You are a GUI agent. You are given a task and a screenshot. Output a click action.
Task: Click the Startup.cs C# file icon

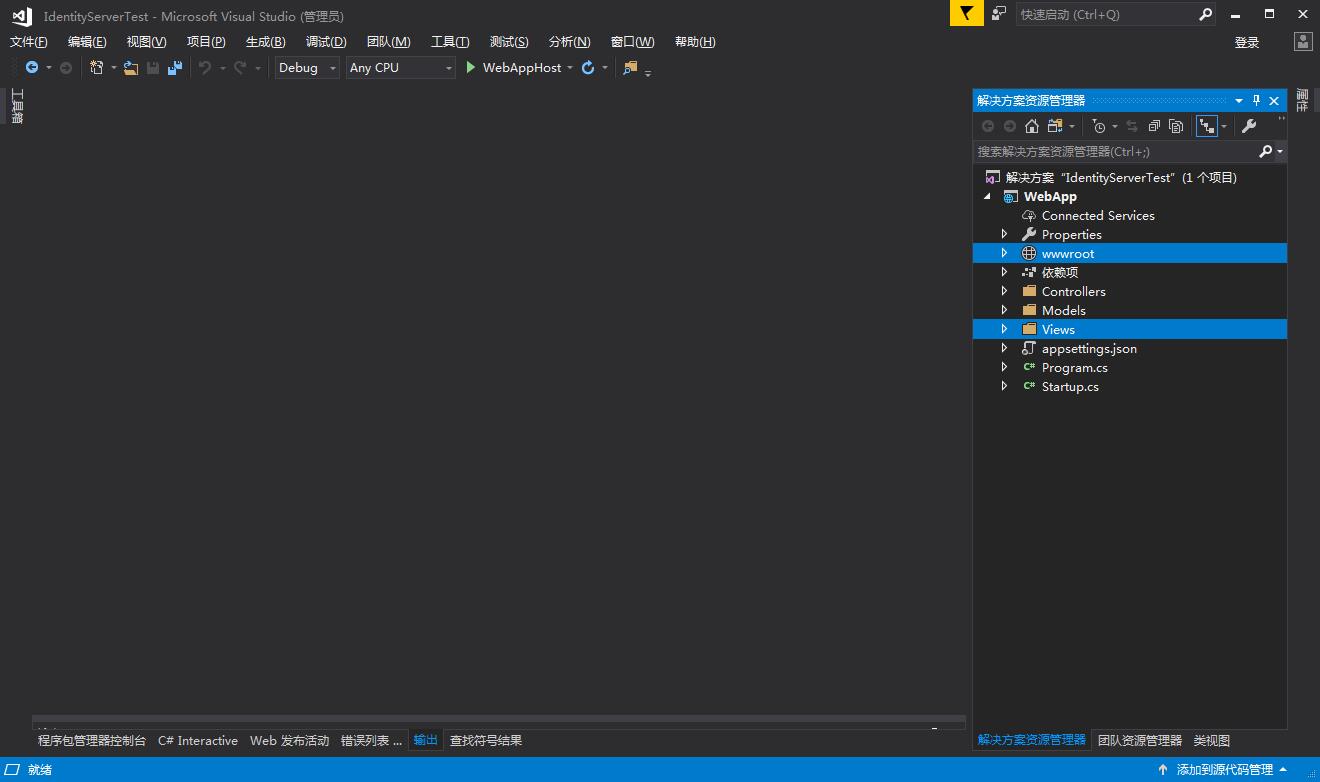click(x=1029, y=387)
